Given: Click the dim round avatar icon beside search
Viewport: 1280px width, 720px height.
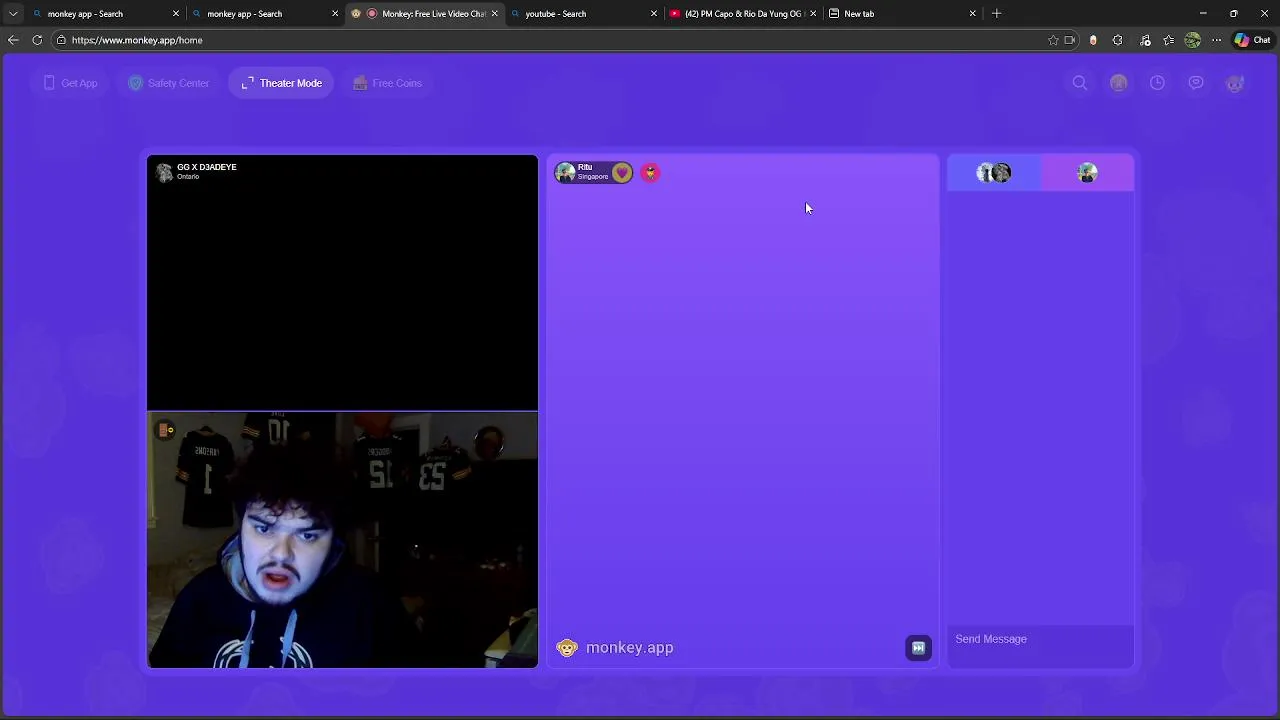Looking at the screenshot, I should pyautogui.click(x=1119, y=83).
